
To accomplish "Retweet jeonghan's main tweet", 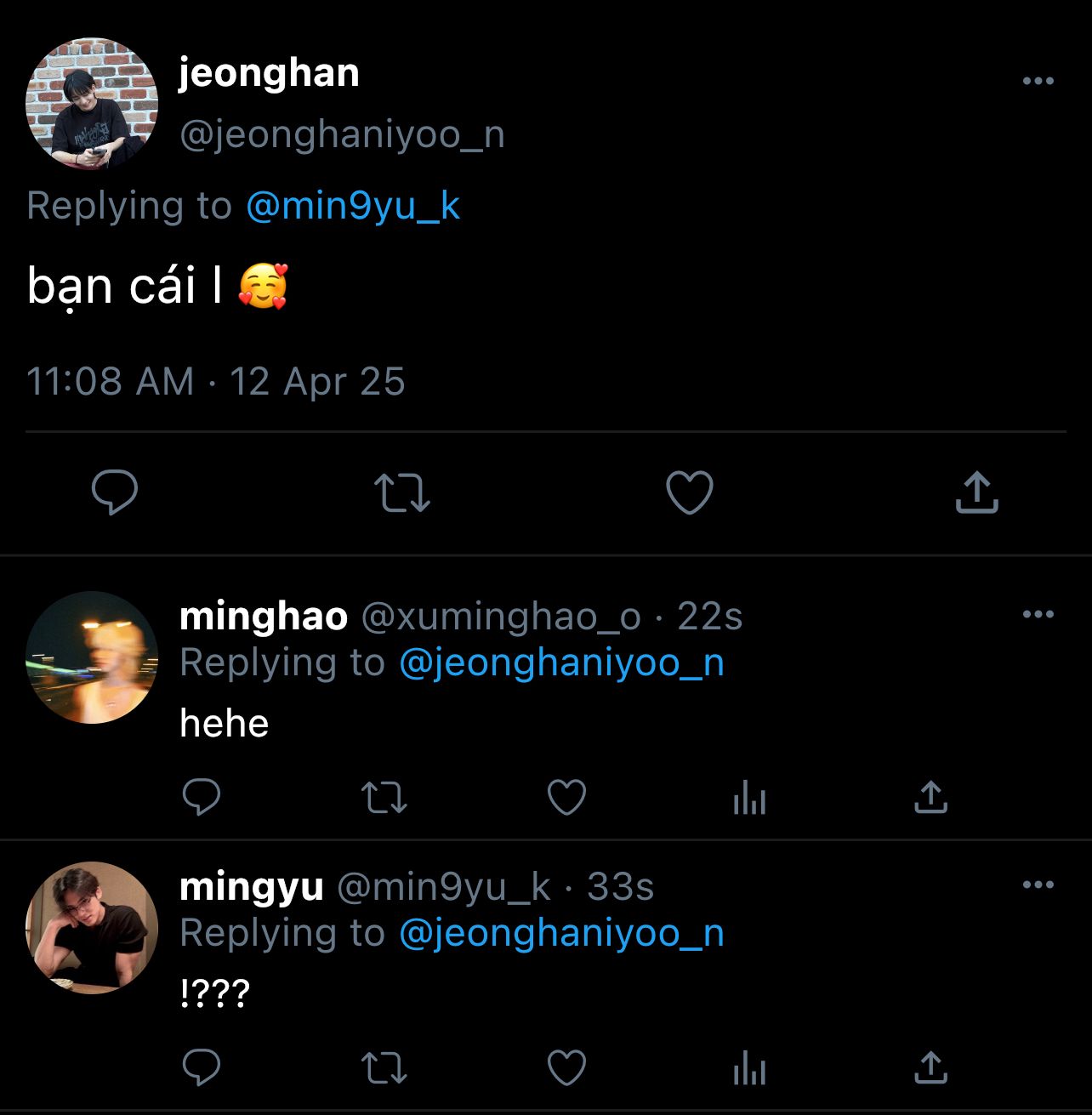I will pos(402,492).
